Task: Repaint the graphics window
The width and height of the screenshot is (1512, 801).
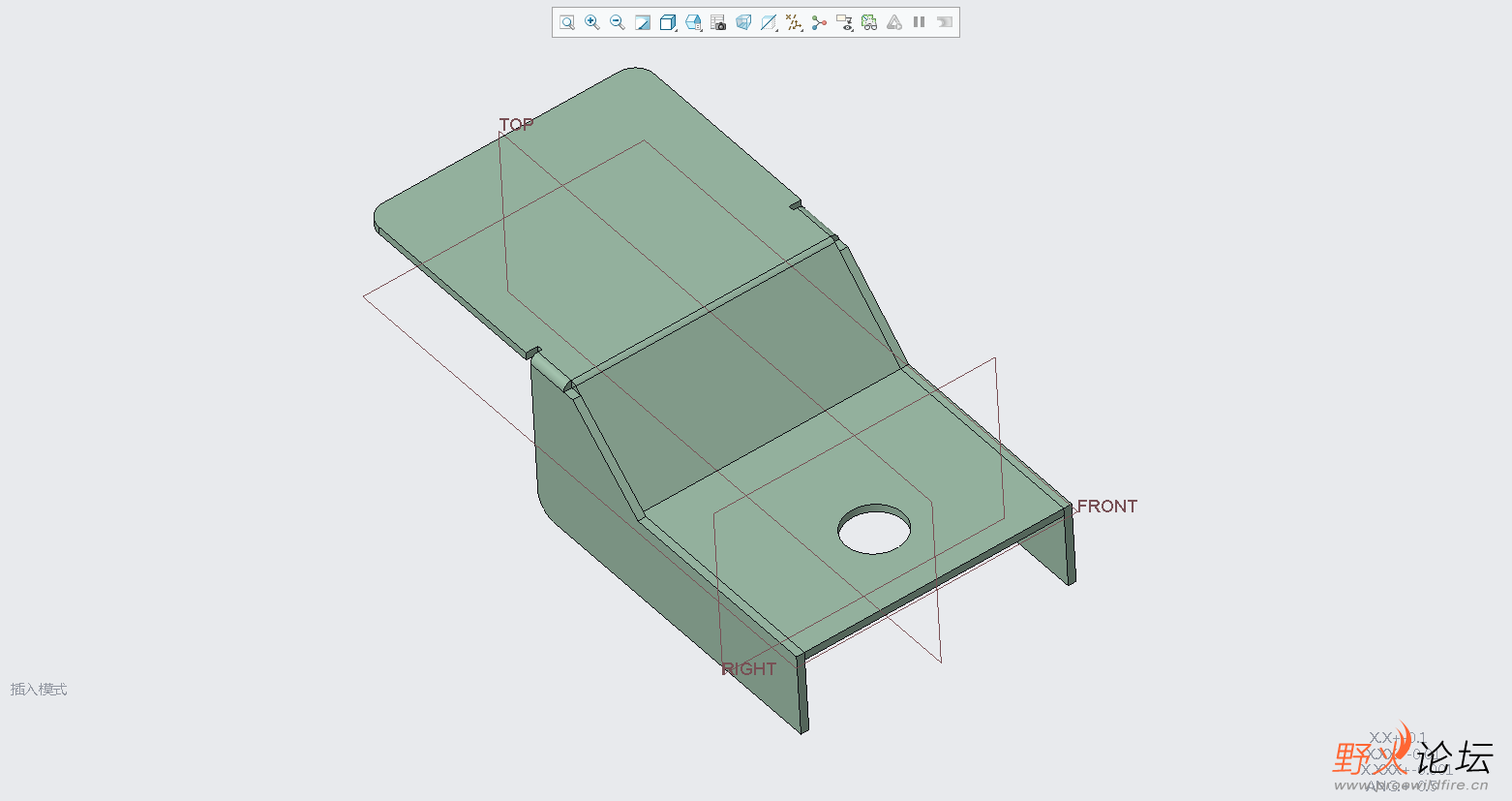Action: (x=643, y=22)
